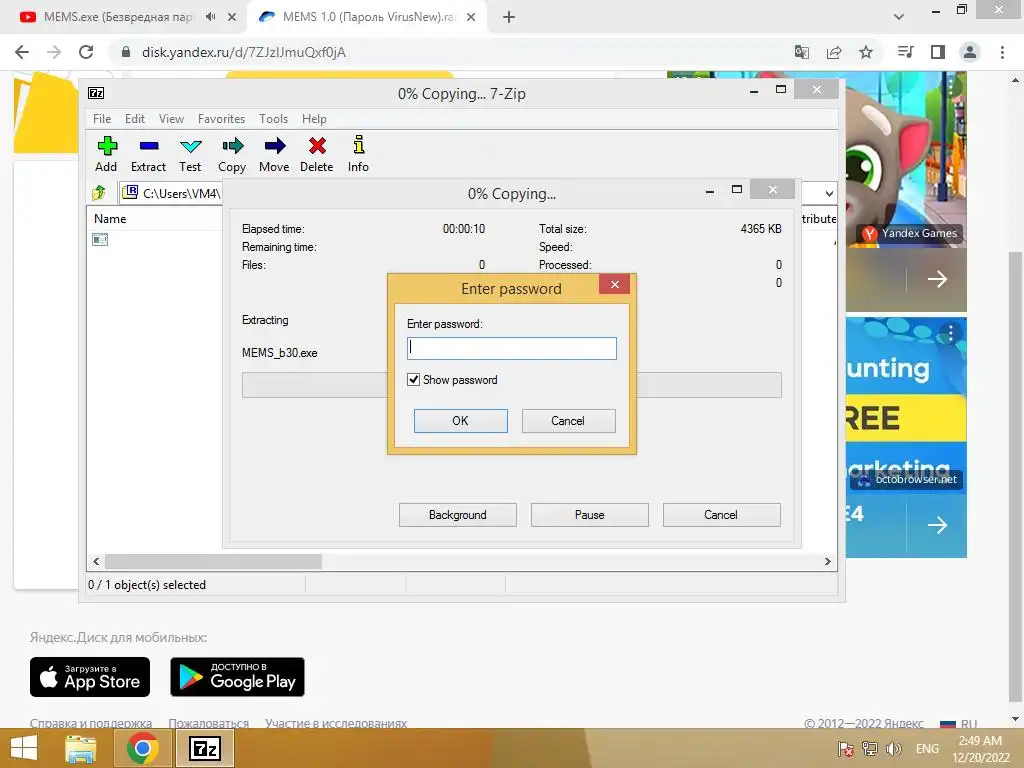Click the Background button in Copying dialog
Screen dimensions: 1024x768
pyautogui.click(x=458, y=515)
